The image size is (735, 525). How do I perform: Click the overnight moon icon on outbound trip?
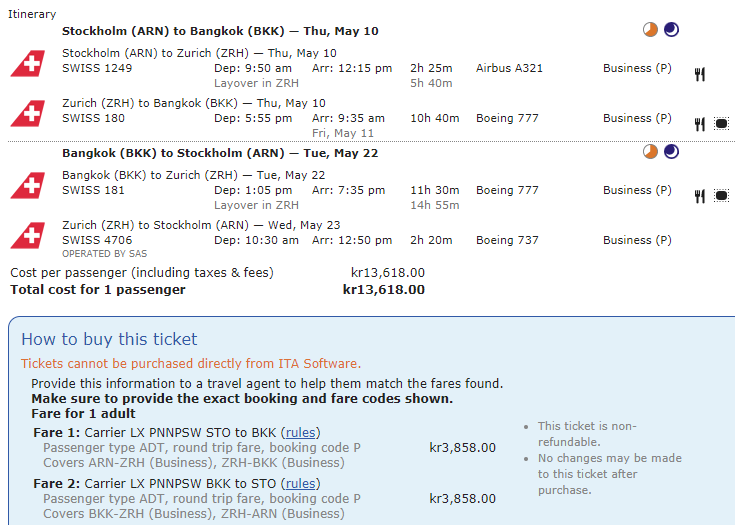point(671,30)
